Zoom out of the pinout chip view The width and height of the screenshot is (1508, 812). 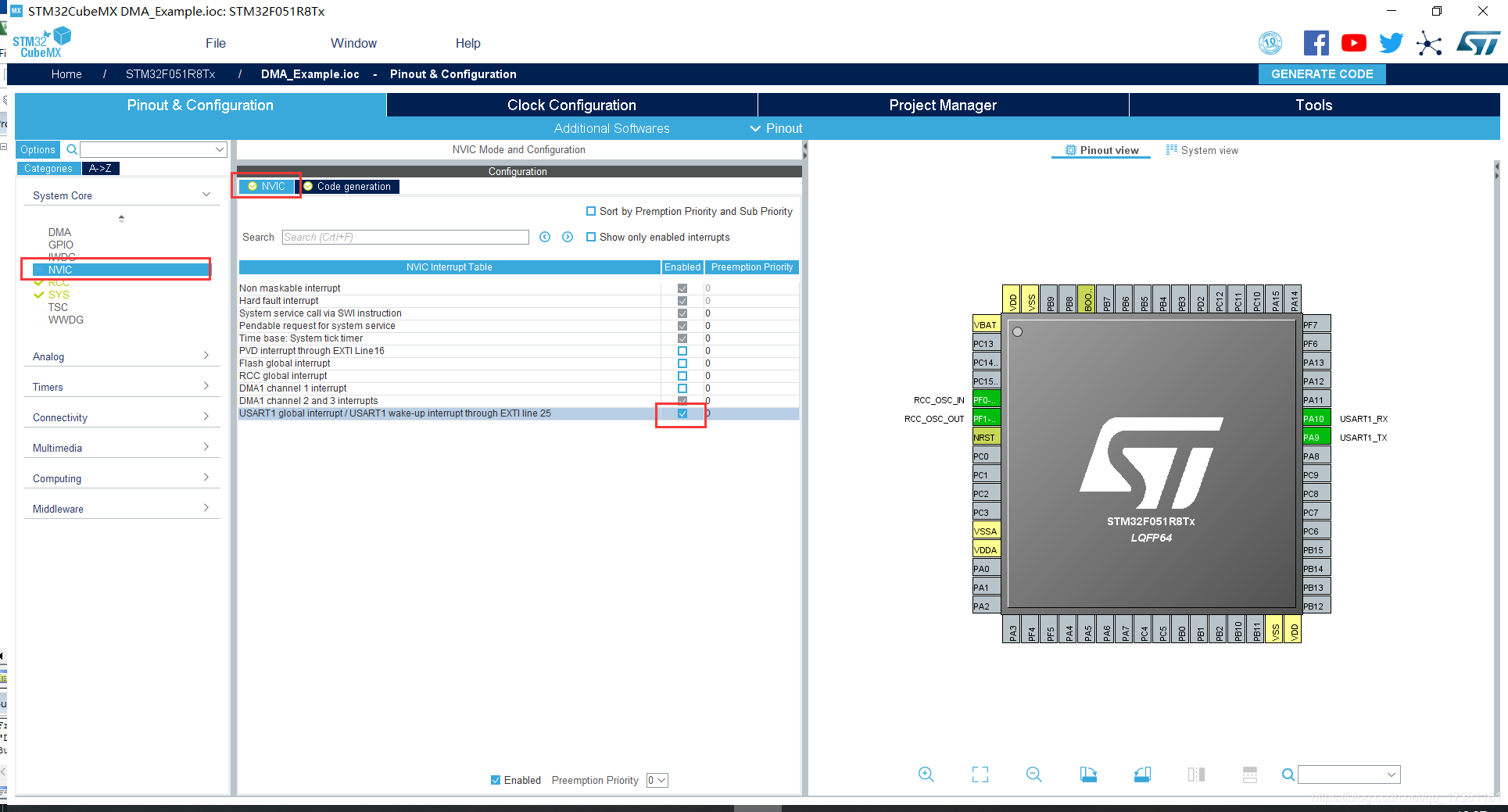[1033, 774]
